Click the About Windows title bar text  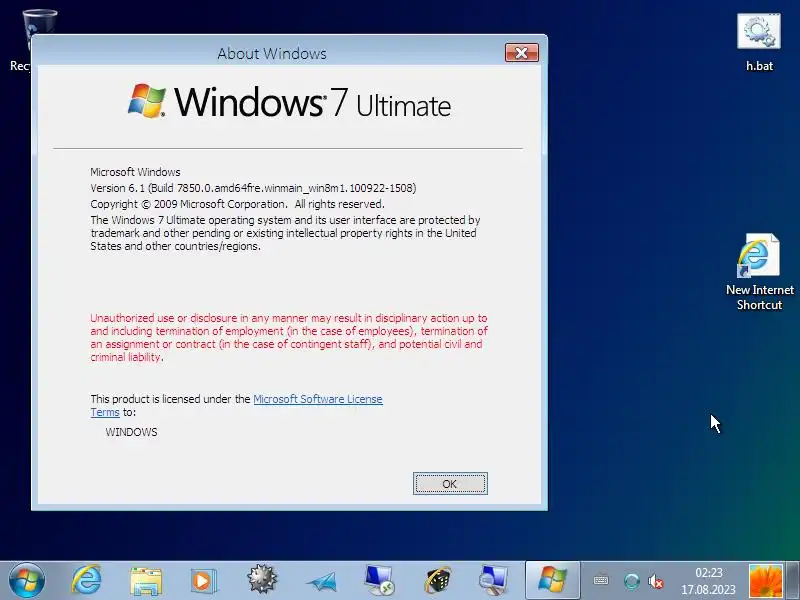272,54
